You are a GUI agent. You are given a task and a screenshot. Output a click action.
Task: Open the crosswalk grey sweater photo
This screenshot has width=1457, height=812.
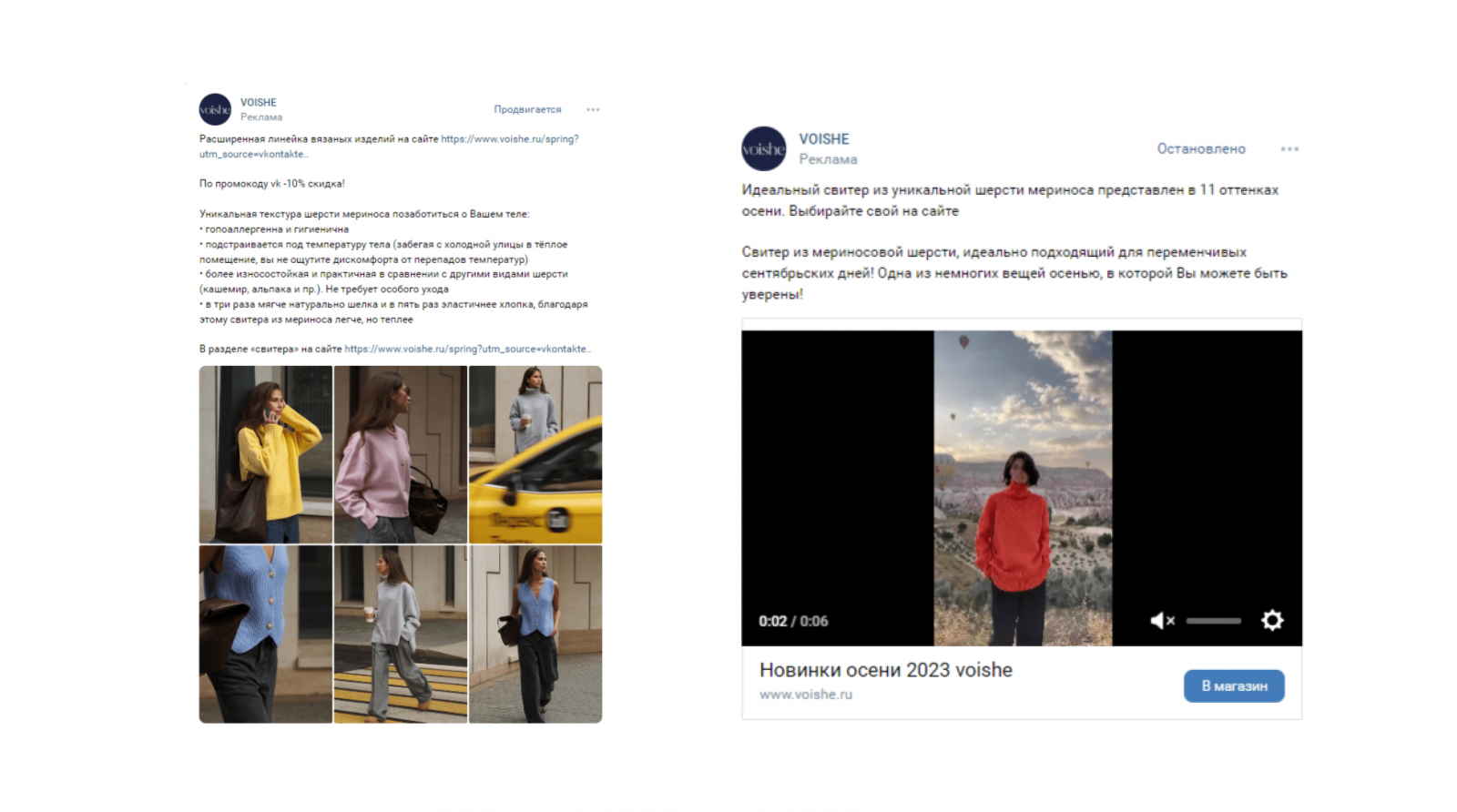(x=401, y=634)
